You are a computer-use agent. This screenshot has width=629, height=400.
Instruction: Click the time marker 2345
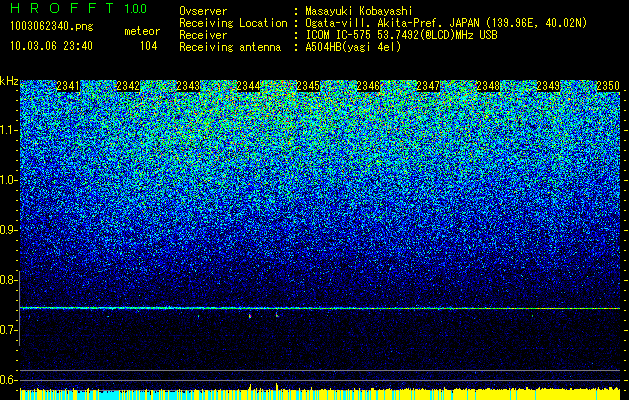pyautogui.click(x=308, y=86)
